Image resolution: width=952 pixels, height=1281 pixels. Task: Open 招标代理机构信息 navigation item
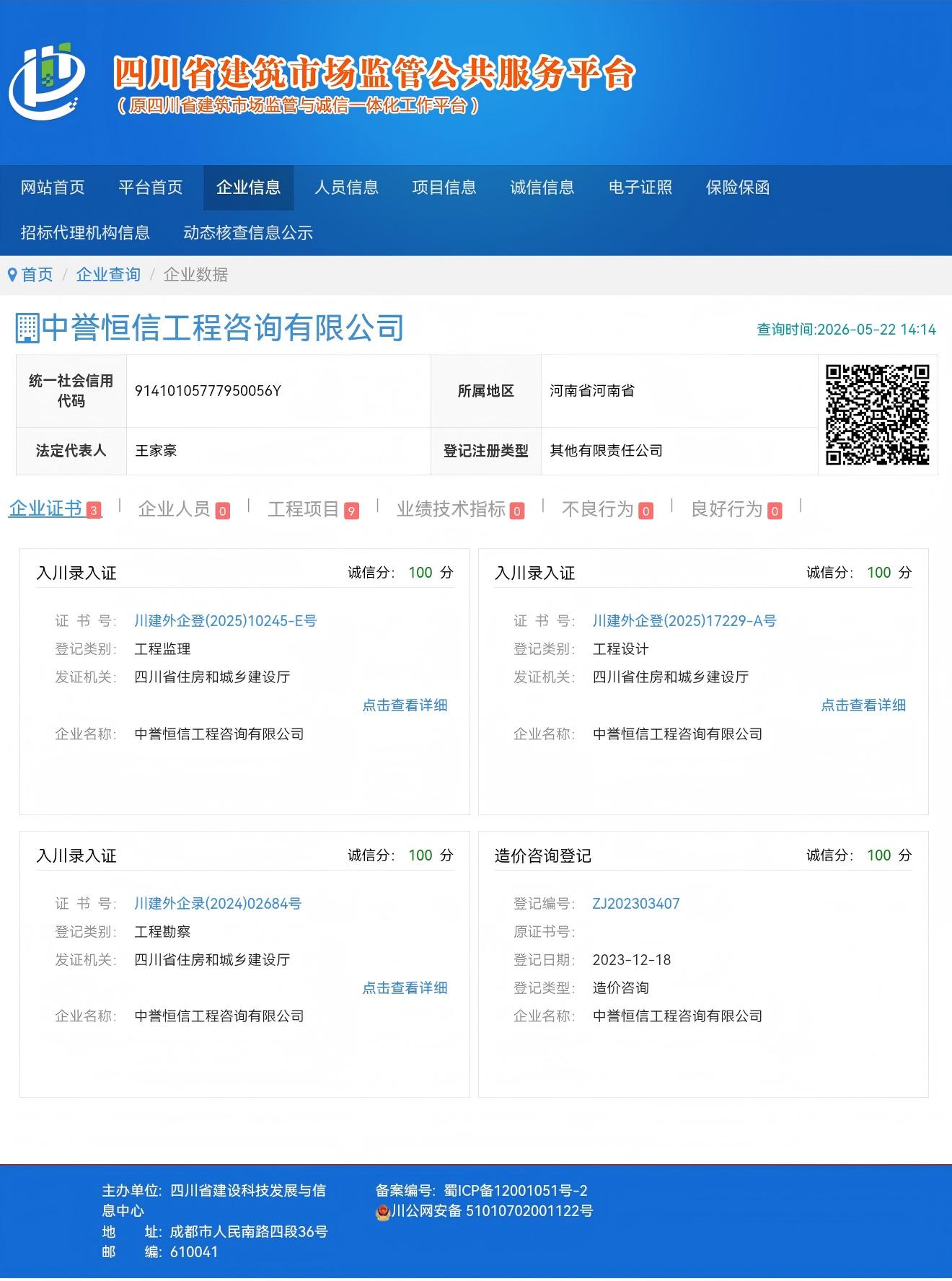tap(85, 232)
